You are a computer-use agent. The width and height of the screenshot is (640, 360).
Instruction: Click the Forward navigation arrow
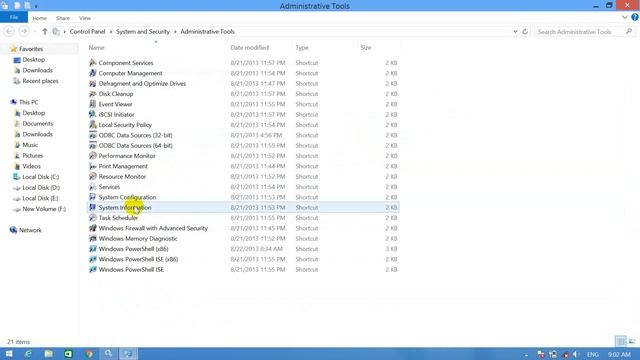pos(24,31)
